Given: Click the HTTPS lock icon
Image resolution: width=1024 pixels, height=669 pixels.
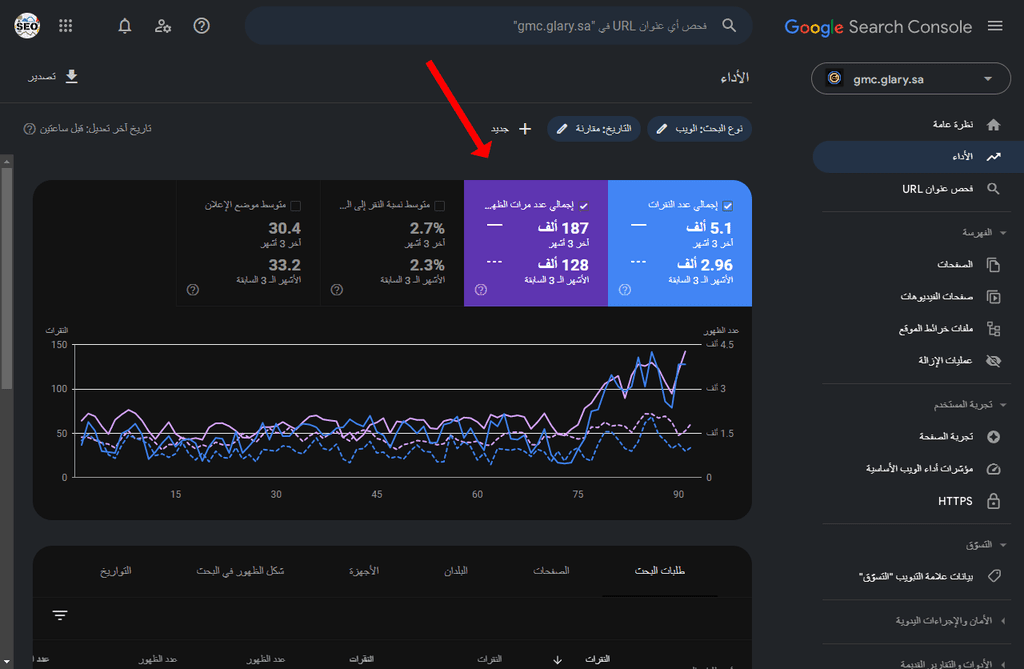Looking at the screenshot, I should [993, 501].
